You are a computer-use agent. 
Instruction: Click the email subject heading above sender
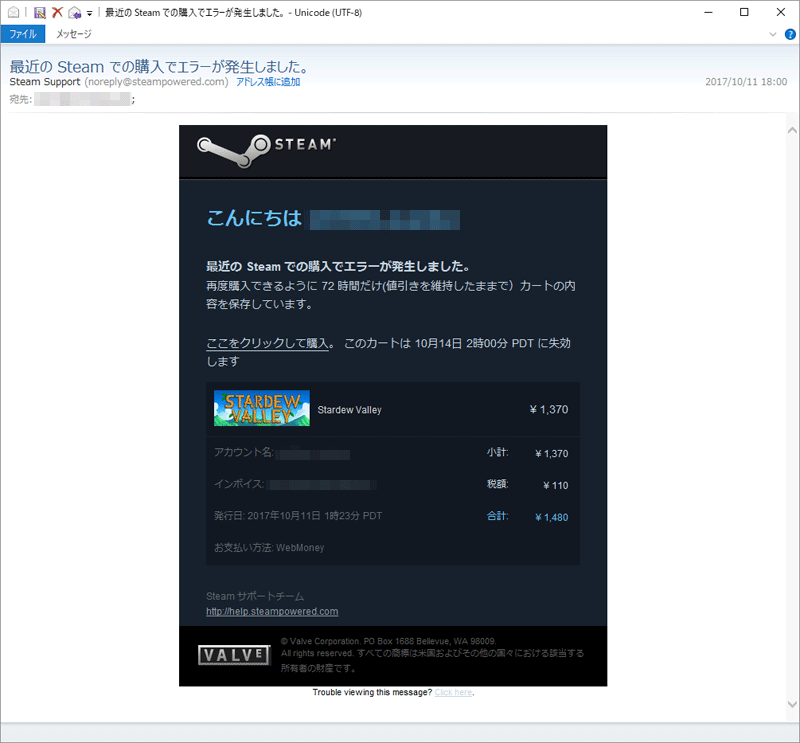159,66
